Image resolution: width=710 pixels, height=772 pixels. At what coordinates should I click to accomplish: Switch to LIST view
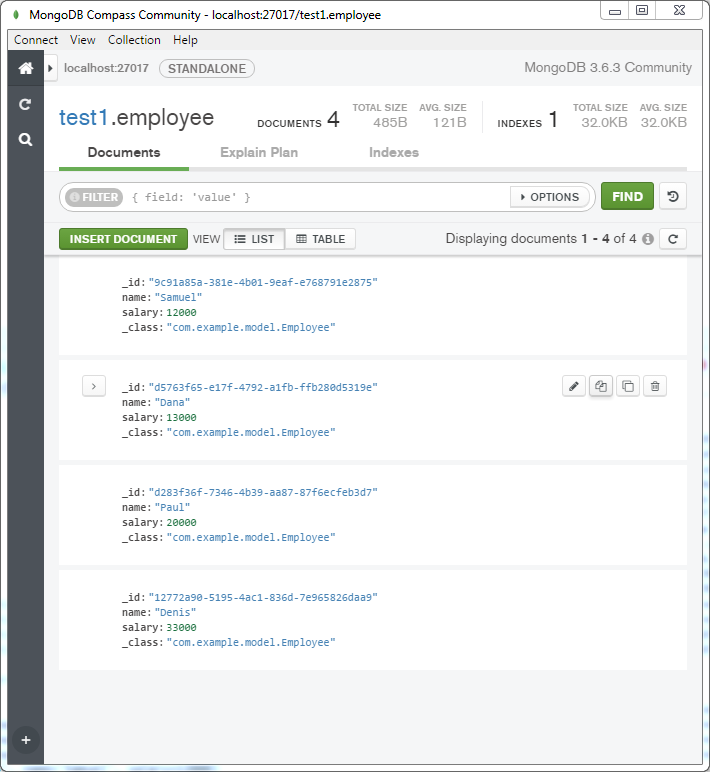pos(254,239)
